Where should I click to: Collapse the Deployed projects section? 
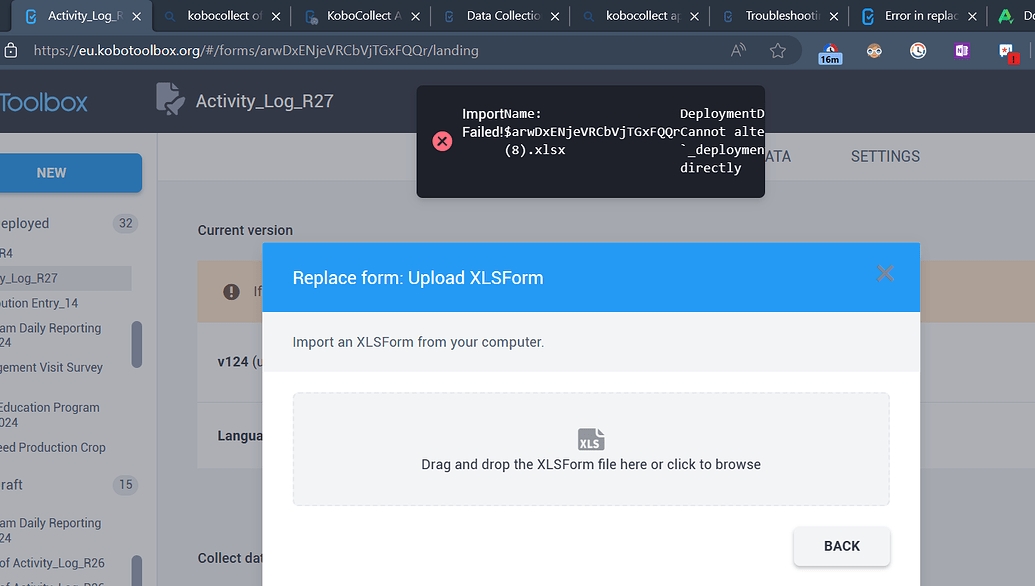[x=30, y=223]
